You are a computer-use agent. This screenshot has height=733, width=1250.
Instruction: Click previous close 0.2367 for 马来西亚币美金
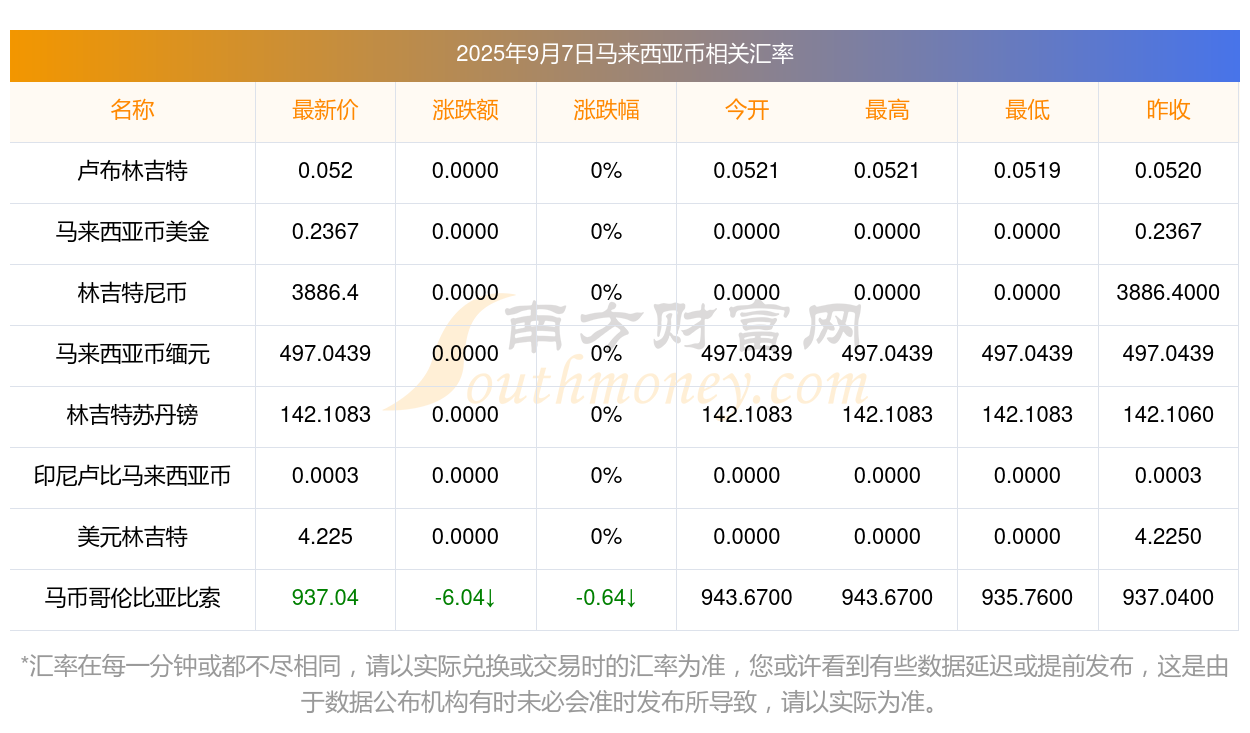coord(1168,232)
